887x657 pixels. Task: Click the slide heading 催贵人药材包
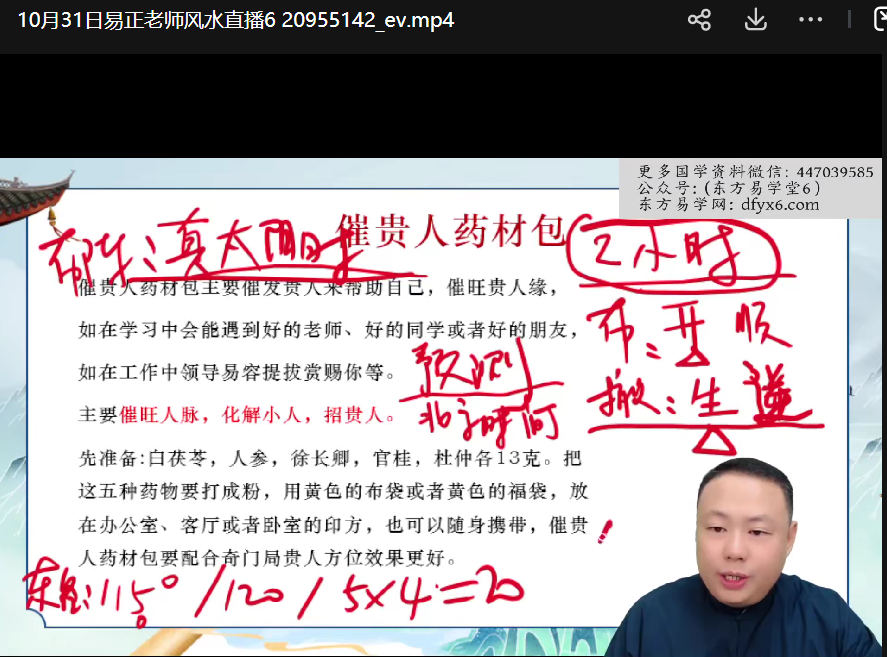452,230
